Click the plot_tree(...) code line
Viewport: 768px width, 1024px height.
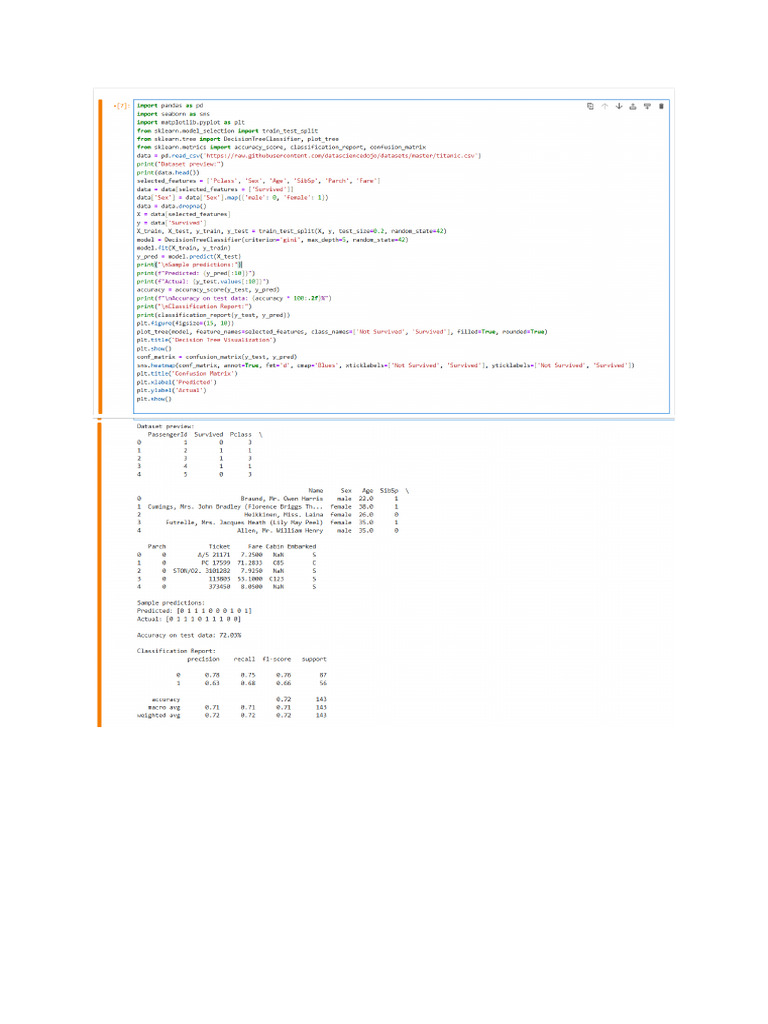pos(342,332)
